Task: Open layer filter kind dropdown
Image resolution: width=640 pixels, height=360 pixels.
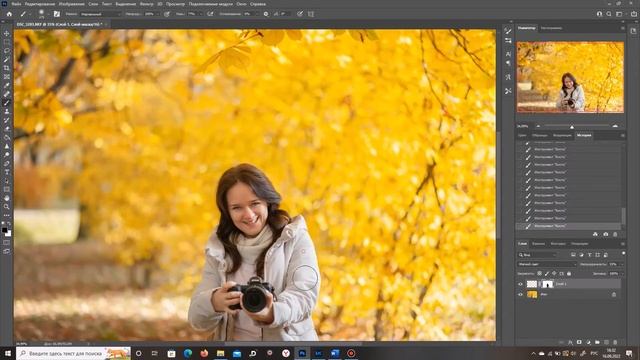Action: coord(538,255)
